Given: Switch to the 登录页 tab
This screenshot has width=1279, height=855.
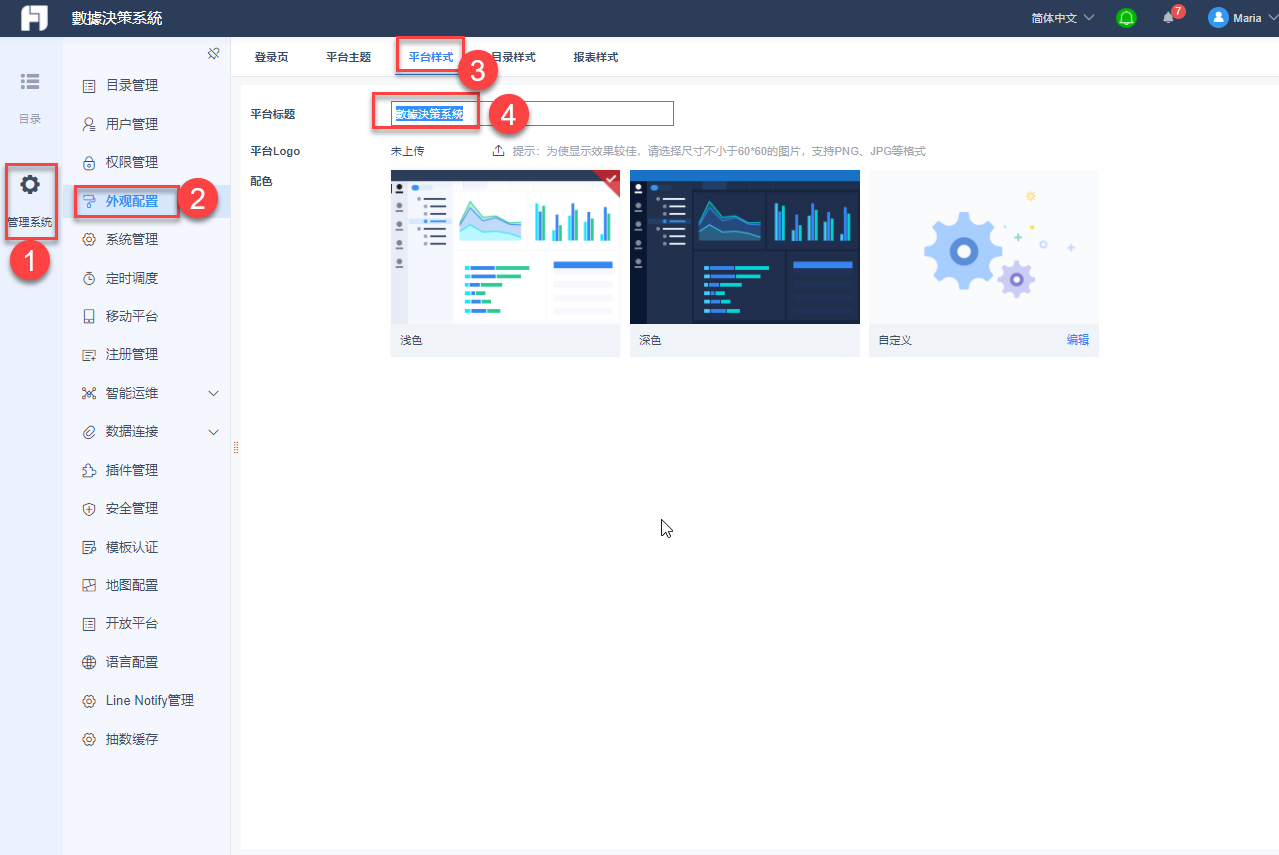Looking at the screenshot, I should tap(271, 57).
